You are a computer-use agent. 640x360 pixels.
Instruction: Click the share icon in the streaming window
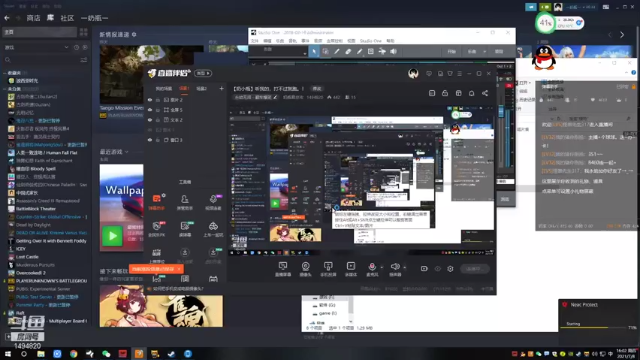485,93
